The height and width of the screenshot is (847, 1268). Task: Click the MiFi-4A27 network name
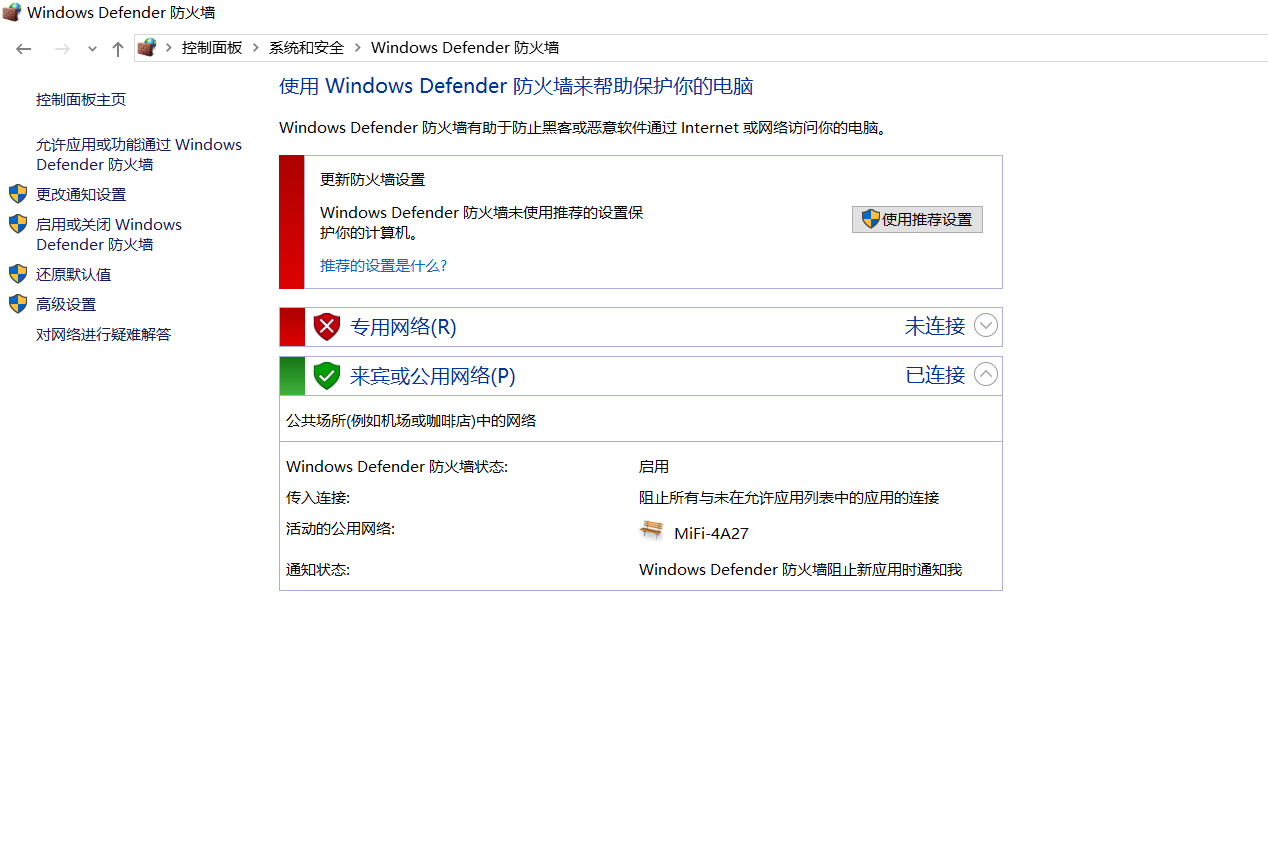point(711,534)
